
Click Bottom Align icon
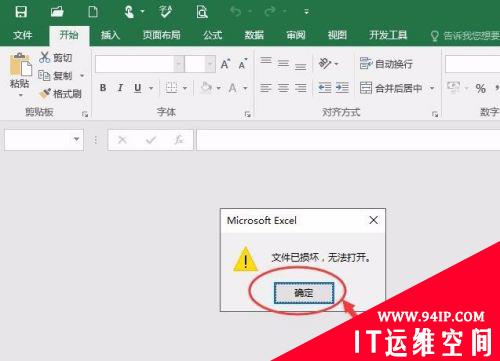point(301,65)
